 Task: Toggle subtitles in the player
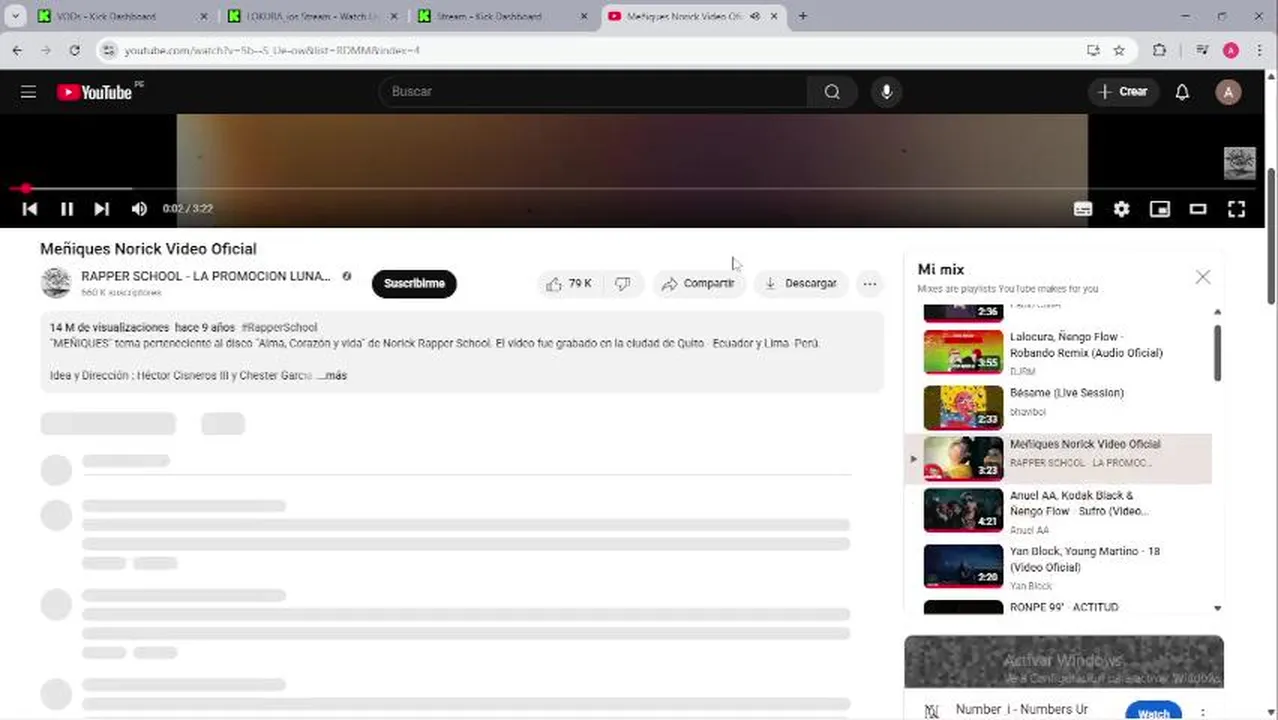coord(1083,209)
